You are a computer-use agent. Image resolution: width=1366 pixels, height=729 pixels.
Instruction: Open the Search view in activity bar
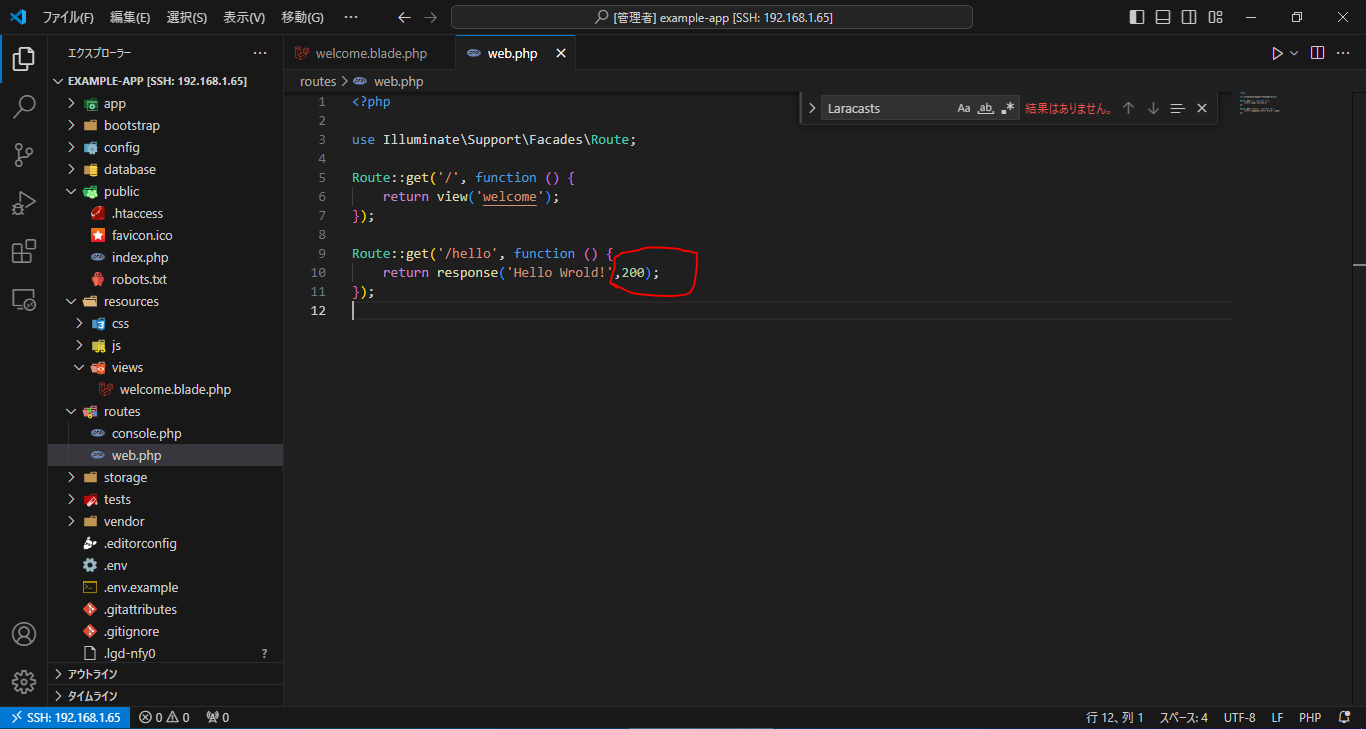coord(24,107)
